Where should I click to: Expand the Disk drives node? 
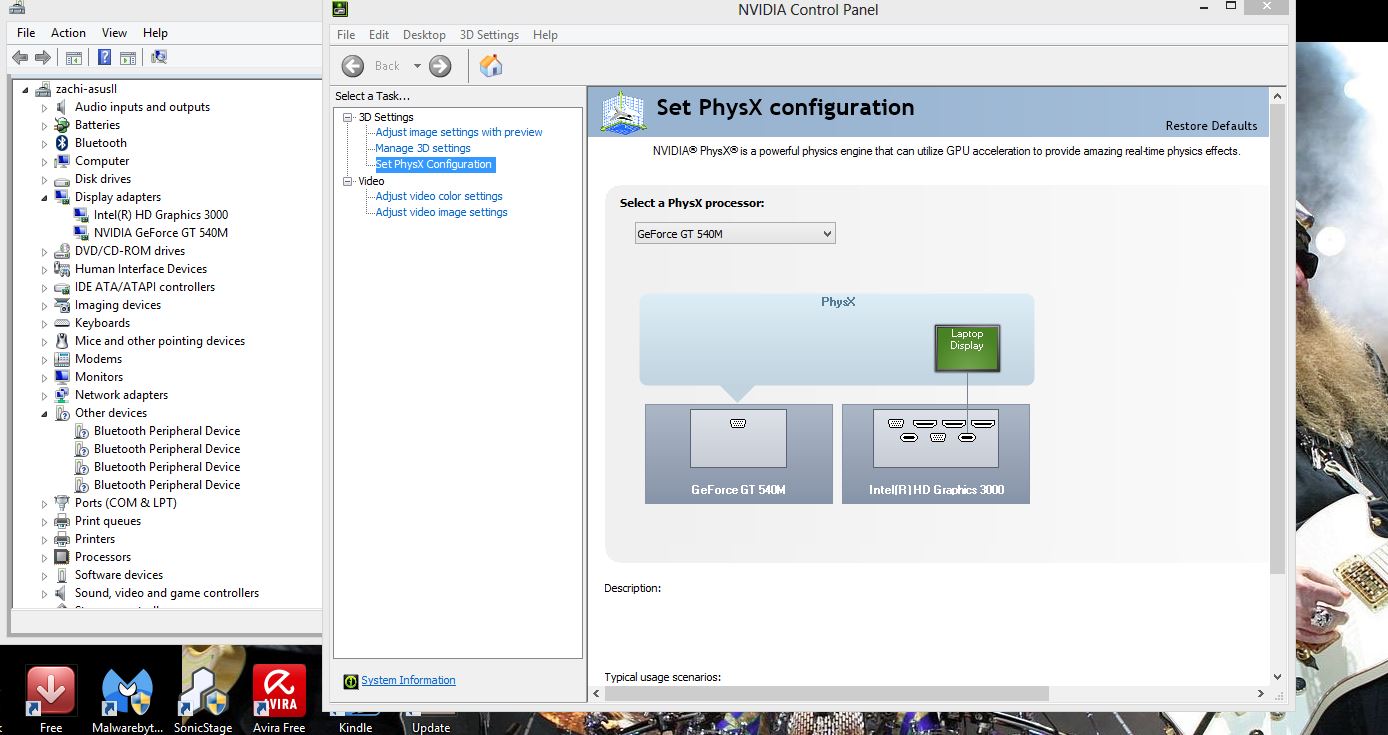(44, 180)
